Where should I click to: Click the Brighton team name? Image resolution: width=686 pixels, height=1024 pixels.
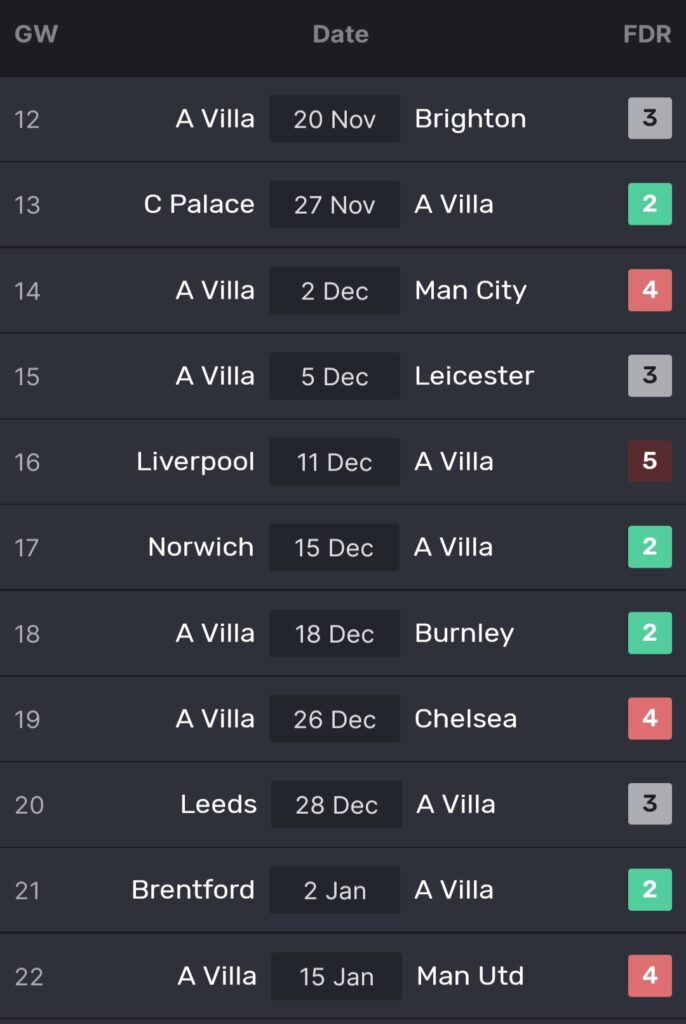coord(470,119)
